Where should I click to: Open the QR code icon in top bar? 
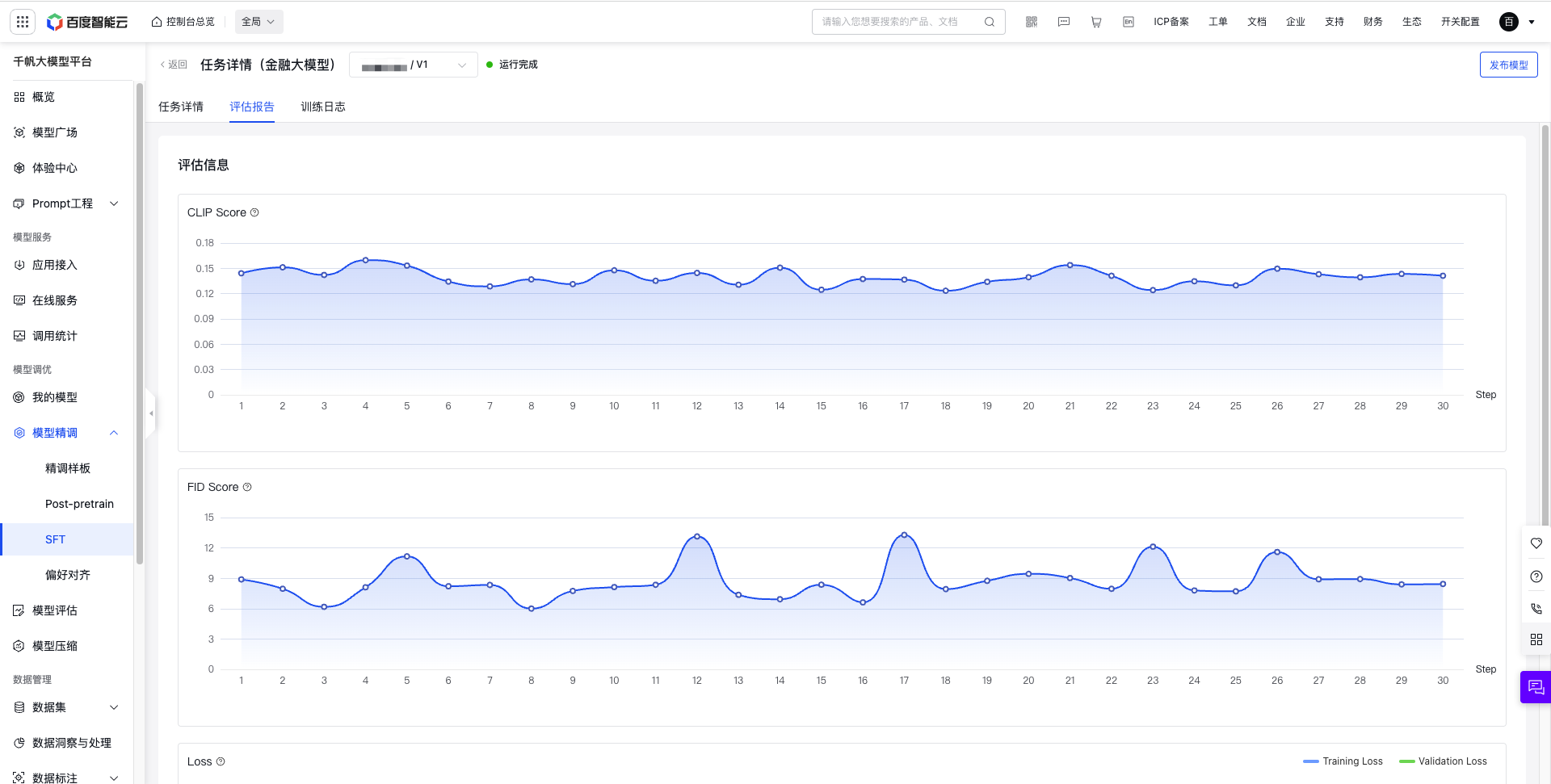(x=1032, y=22)
